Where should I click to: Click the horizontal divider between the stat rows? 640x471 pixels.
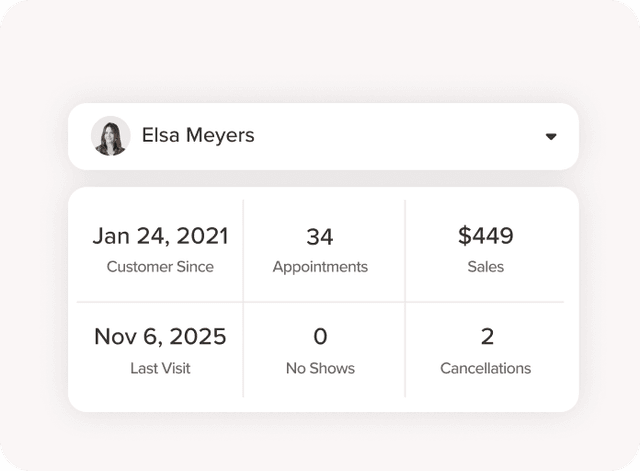point(320,302)
